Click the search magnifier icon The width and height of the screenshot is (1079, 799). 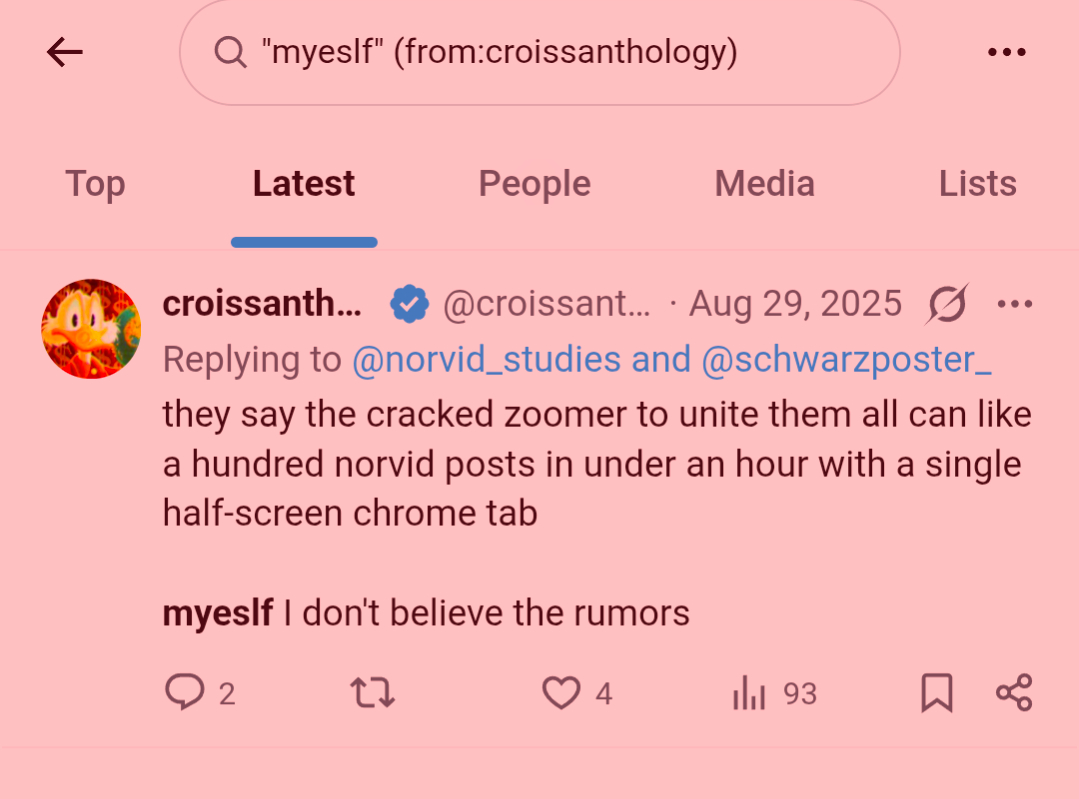point(230,52)
